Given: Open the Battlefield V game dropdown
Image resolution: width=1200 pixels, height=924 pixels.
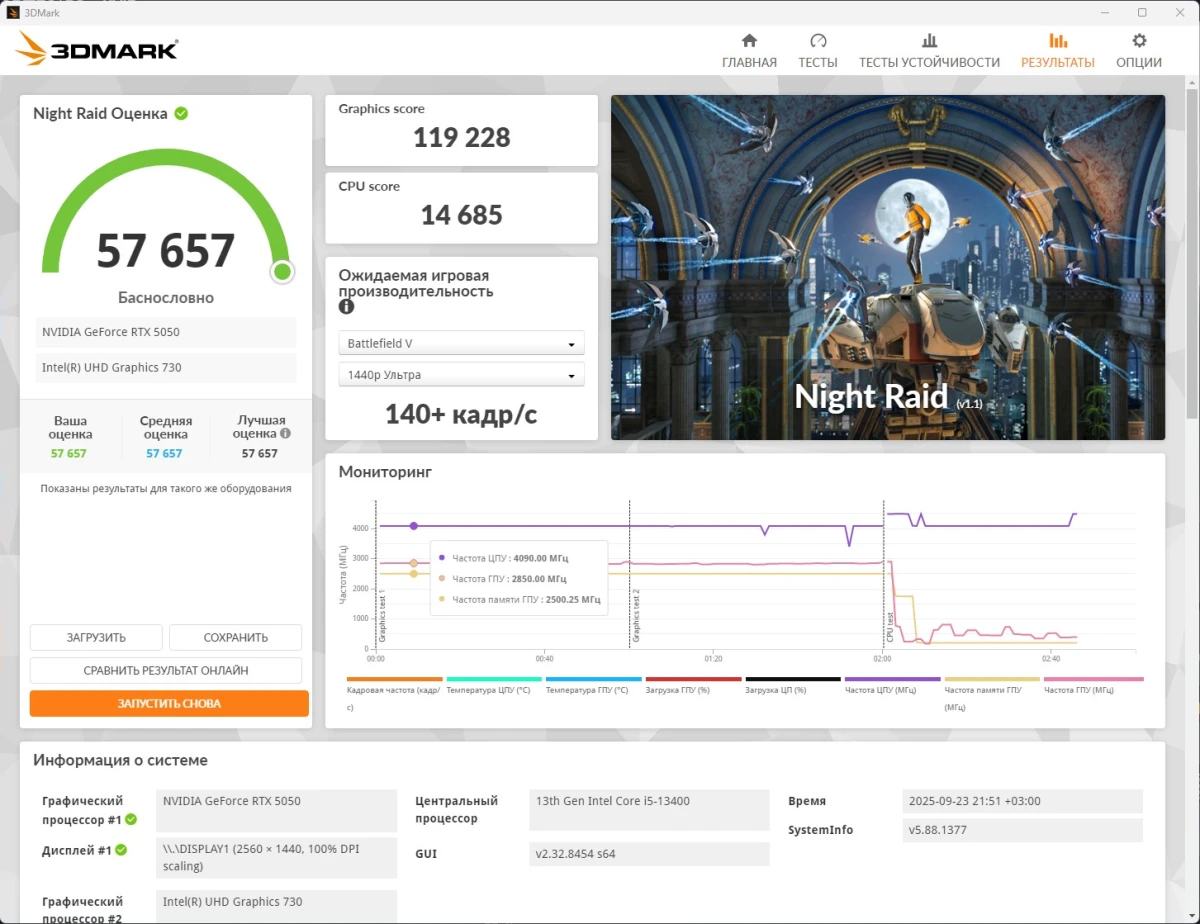Looking at the screenshot, I should coord(461,342).
